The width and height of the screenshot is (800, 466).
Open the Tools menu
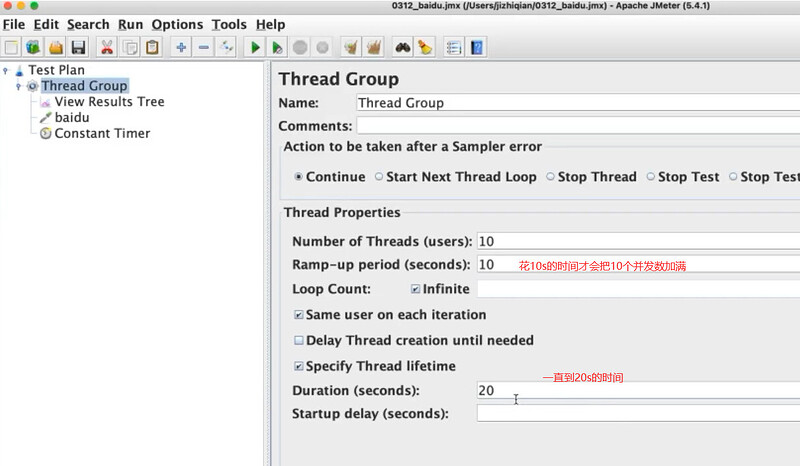[229, 24]
